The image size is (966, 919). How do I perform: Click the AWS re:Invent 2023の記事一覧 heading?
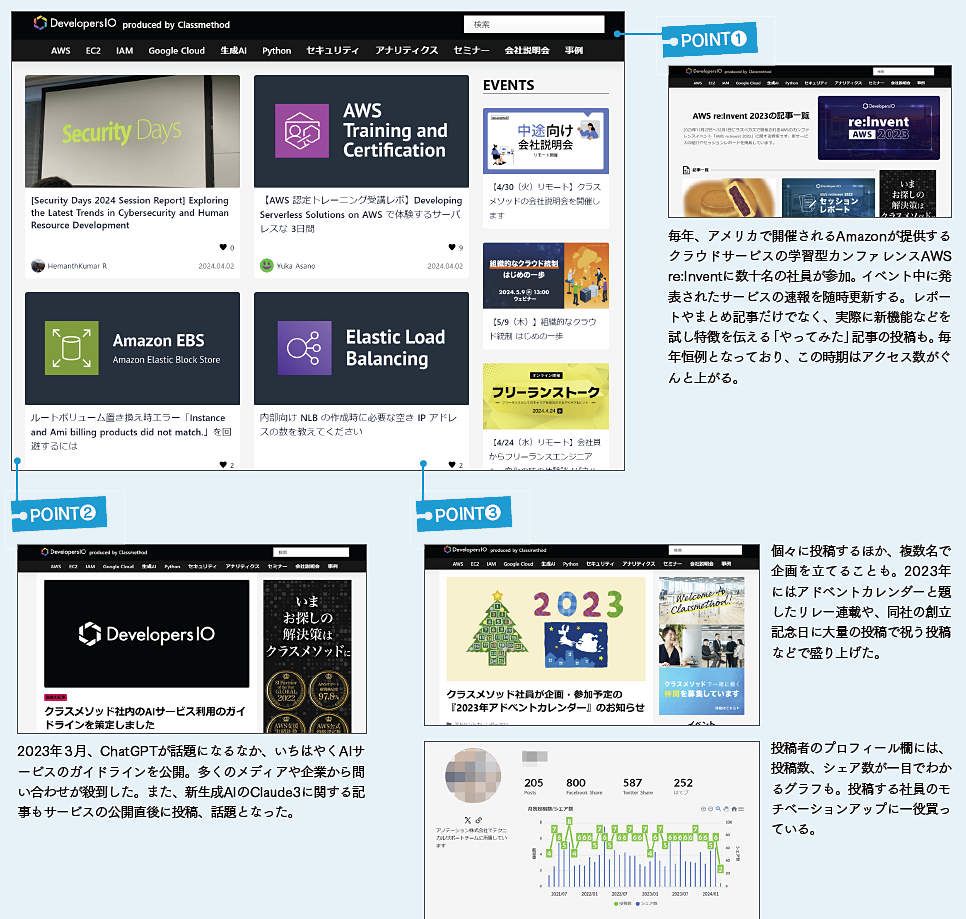(x=750, y=115)
